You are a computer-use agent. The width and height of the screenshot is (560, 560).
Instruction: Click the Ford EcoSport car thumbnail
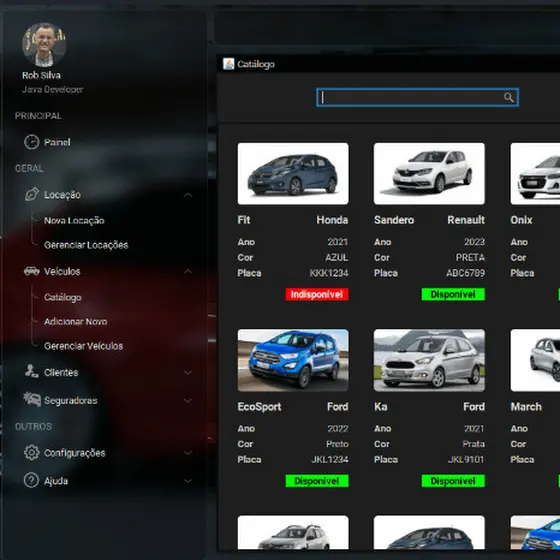pyautogui.click(x=293, y=360)
